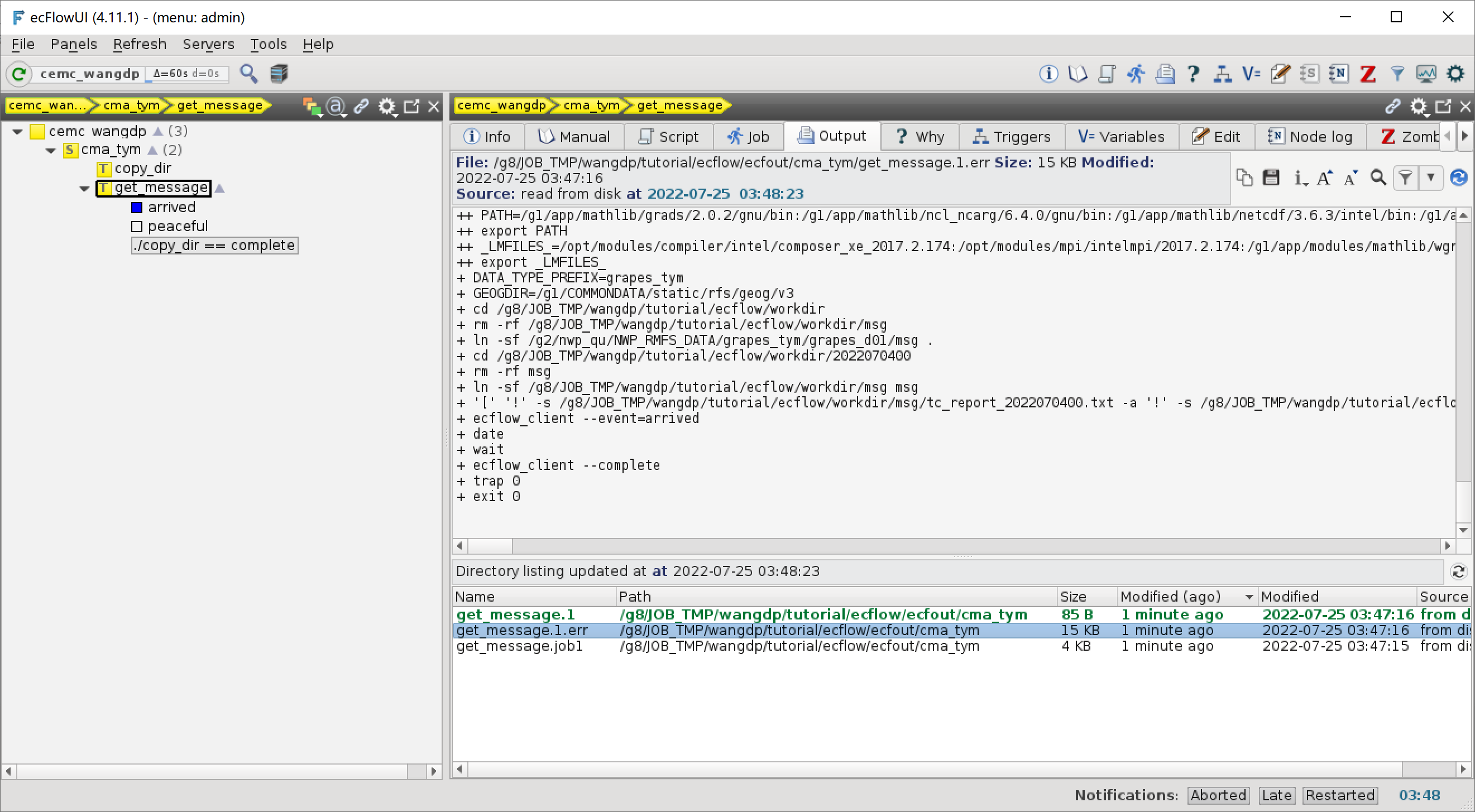Click the Manual book icon in toolbar
Image resolution: width=1475 pixels, height=812 pixels.
coord(1077,74)
